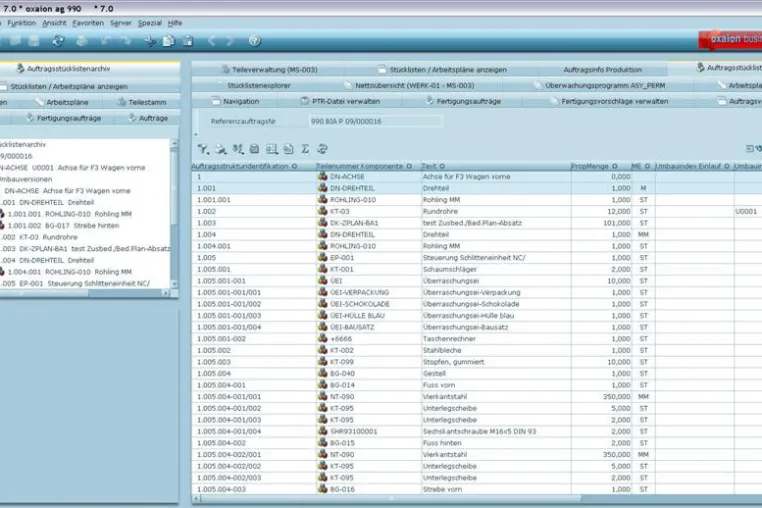Open the Ansicht menu

click(x=54, y=23)
